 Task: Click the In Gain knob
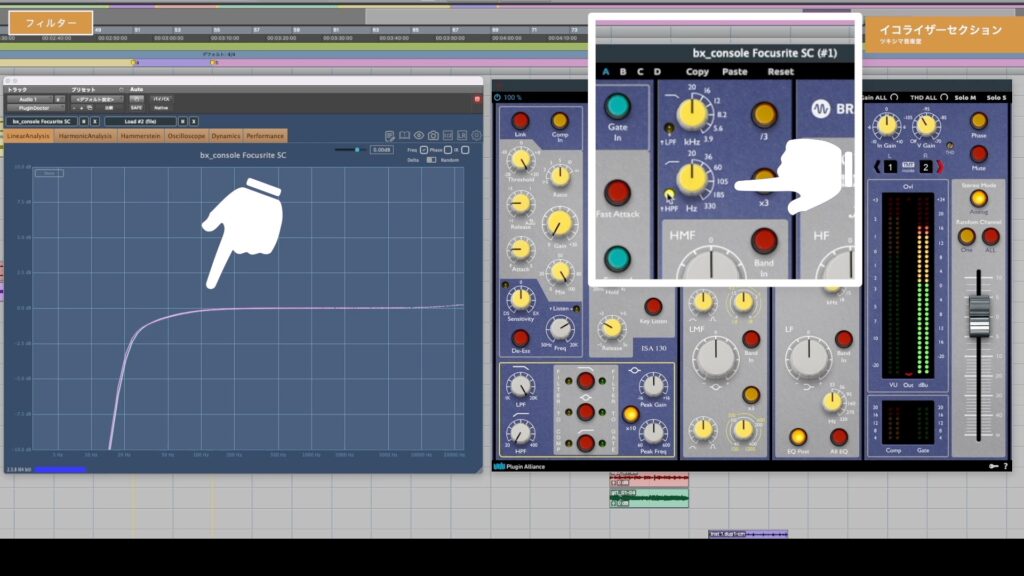[x=886, y=125]
